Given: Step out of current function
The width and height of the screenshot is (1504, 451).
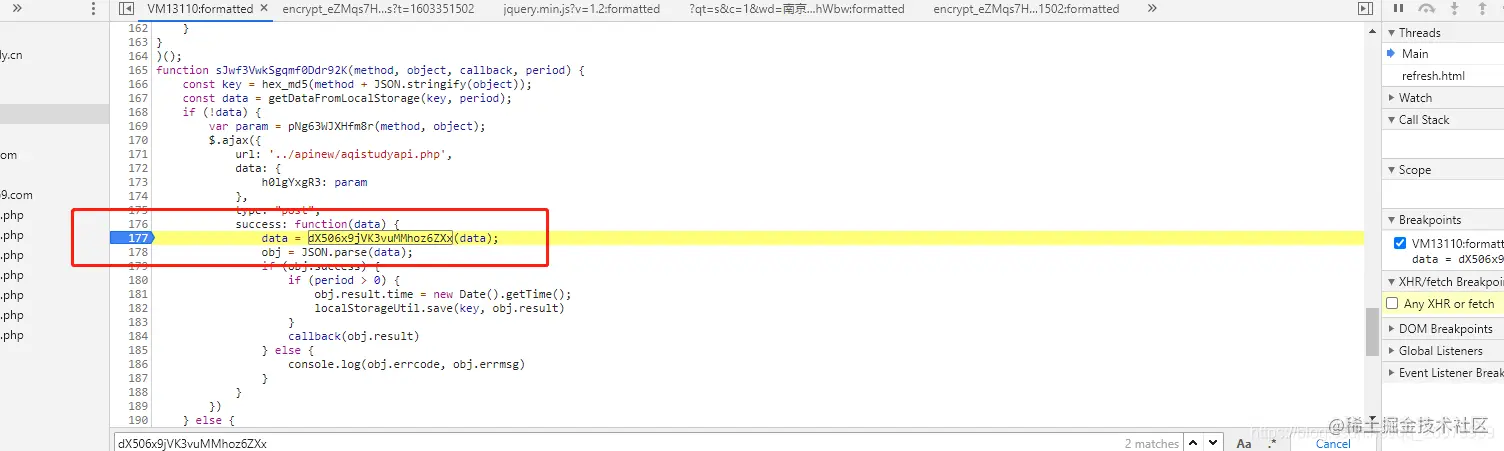Looking at the screenshot, I should pyautogui.click(x=1481, y=9).
